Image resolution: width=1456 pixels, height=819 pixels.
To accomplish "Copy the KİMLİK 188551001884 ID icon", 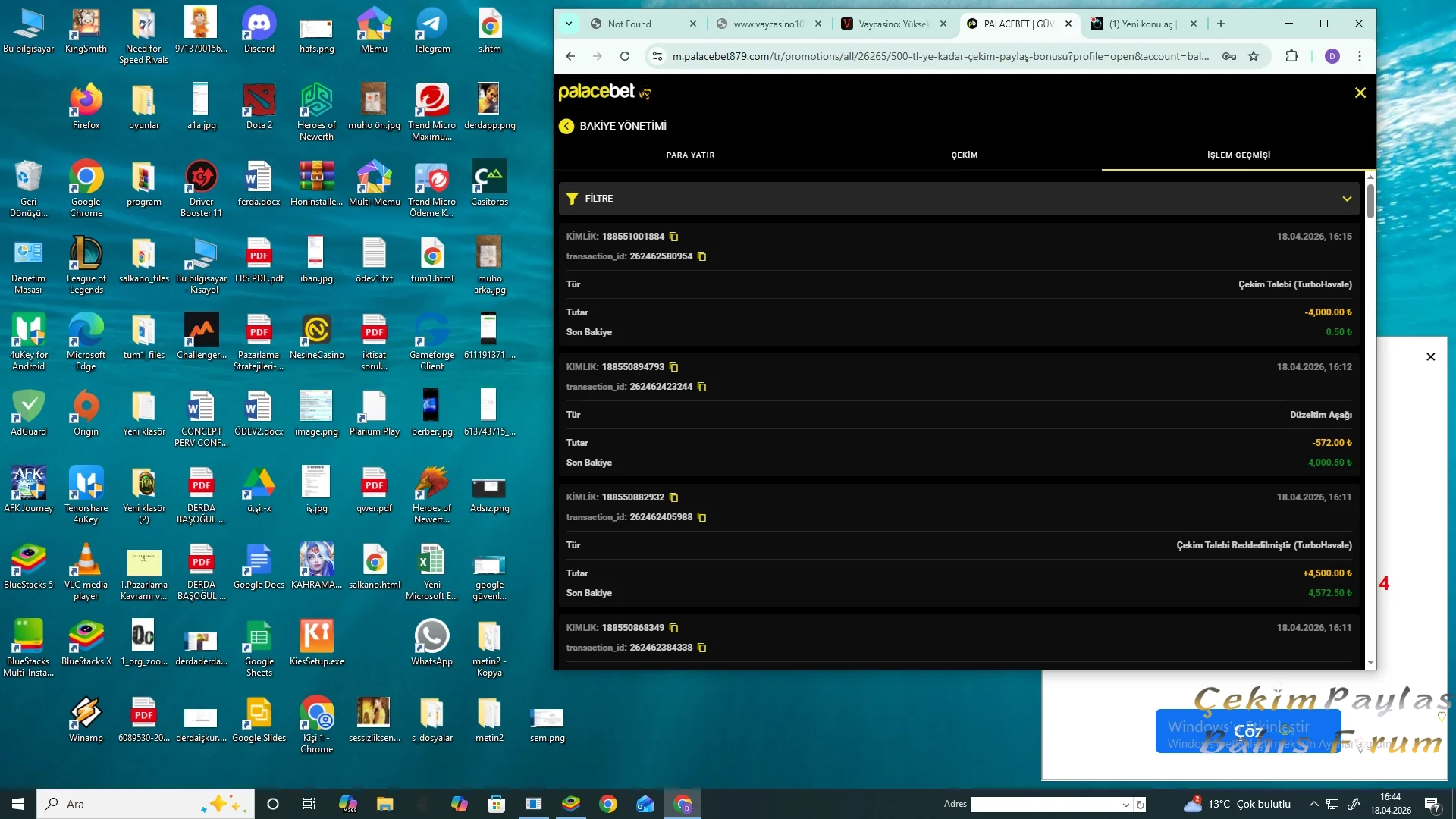I will [x=673, y=237].
